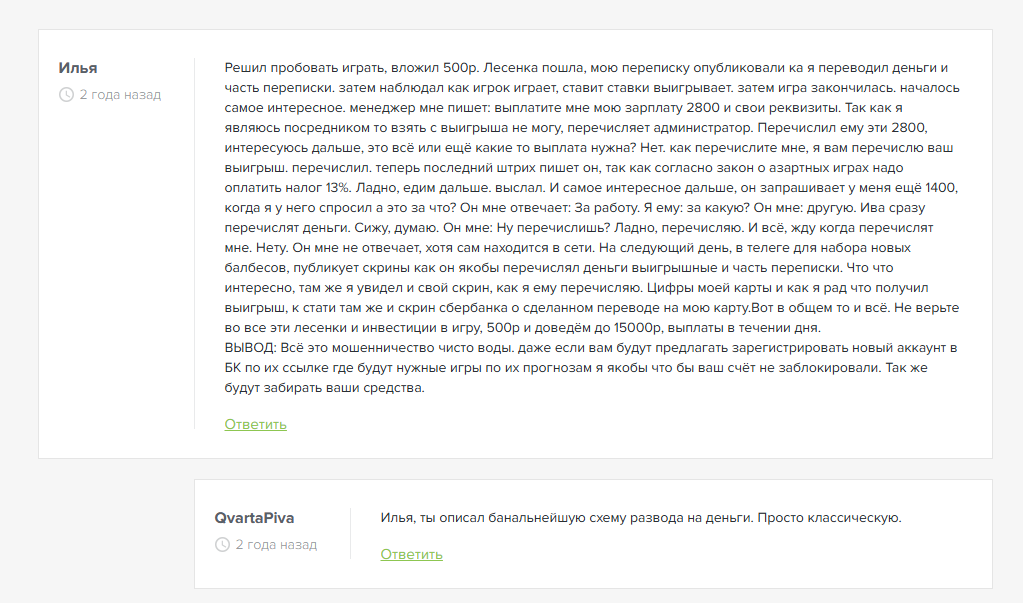Image resolution: width=1023 pixels, height=603 pixels.
Task: Open the profile name Илья
Action: coord(78,68)
